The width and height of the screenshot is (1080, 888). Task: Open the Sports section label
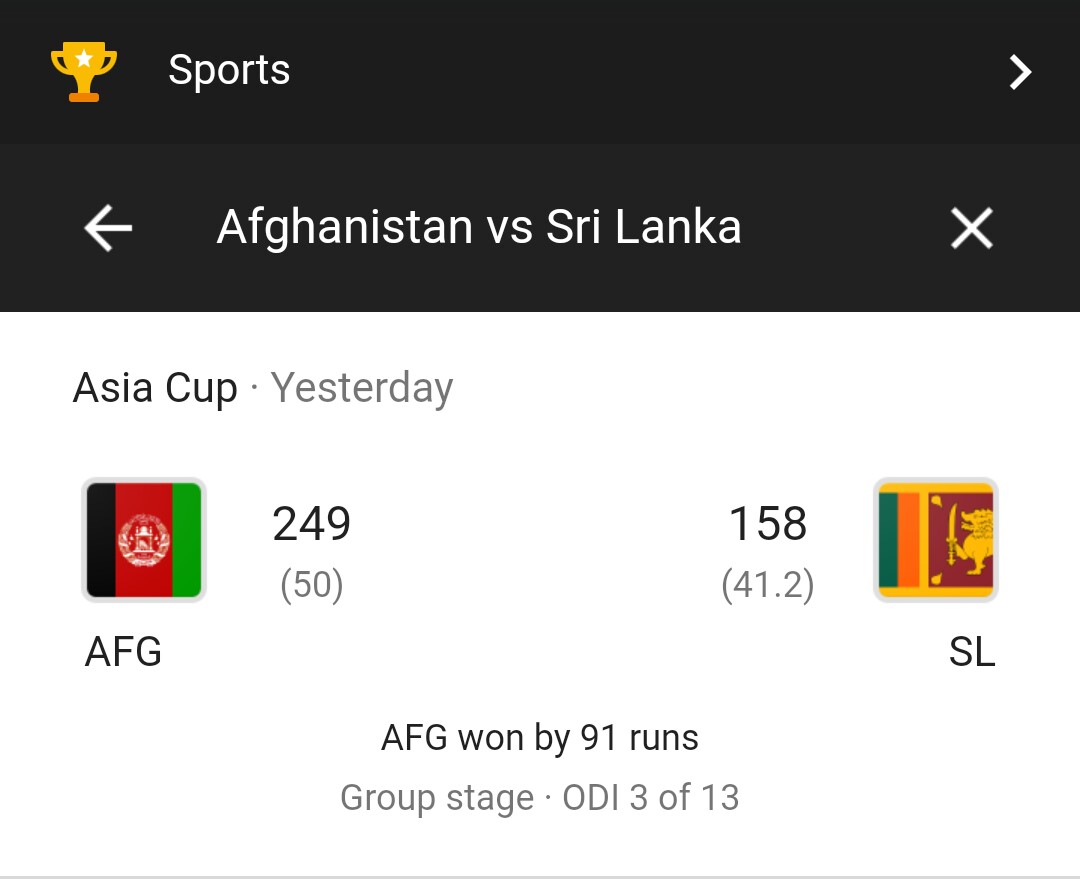click(229, 71)
